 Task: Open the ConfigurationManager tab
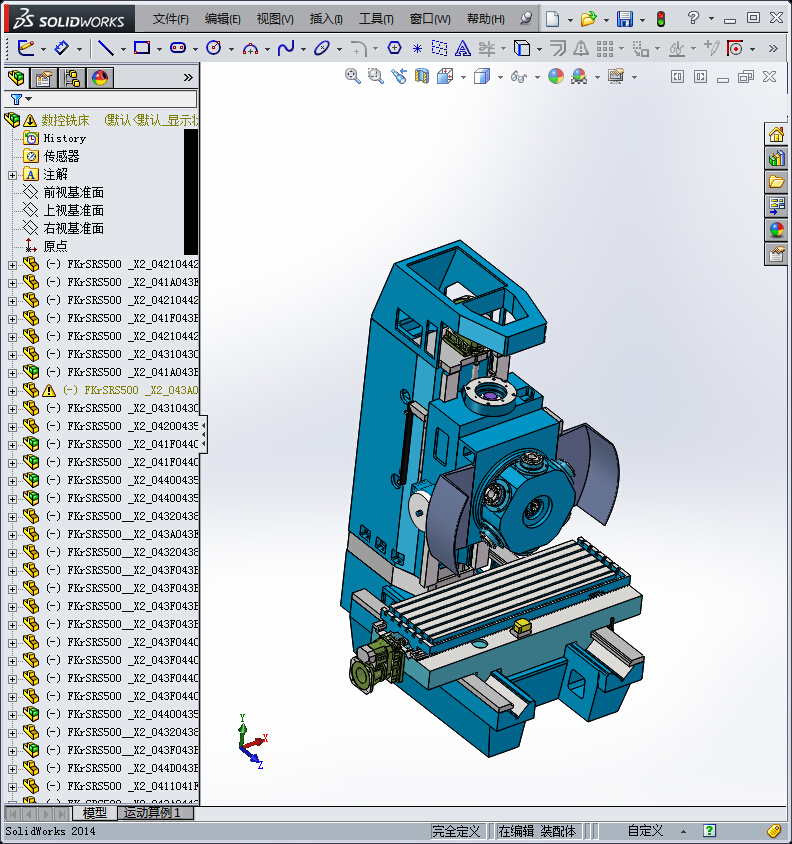coord(72,78)
